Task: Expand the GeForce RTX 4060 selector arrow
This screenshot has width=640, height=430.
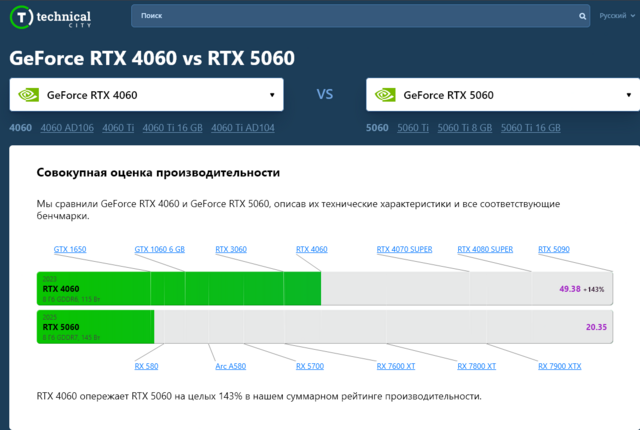Action: tap(272, 95)
